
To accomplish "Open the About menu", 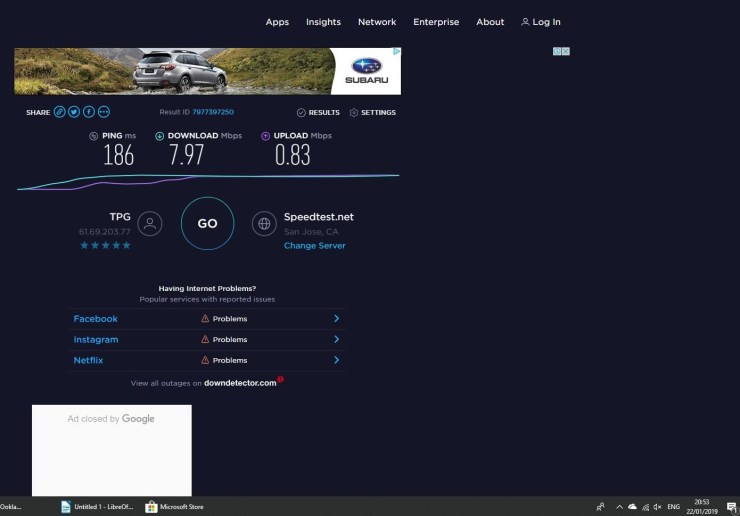I will click(490, 22).
